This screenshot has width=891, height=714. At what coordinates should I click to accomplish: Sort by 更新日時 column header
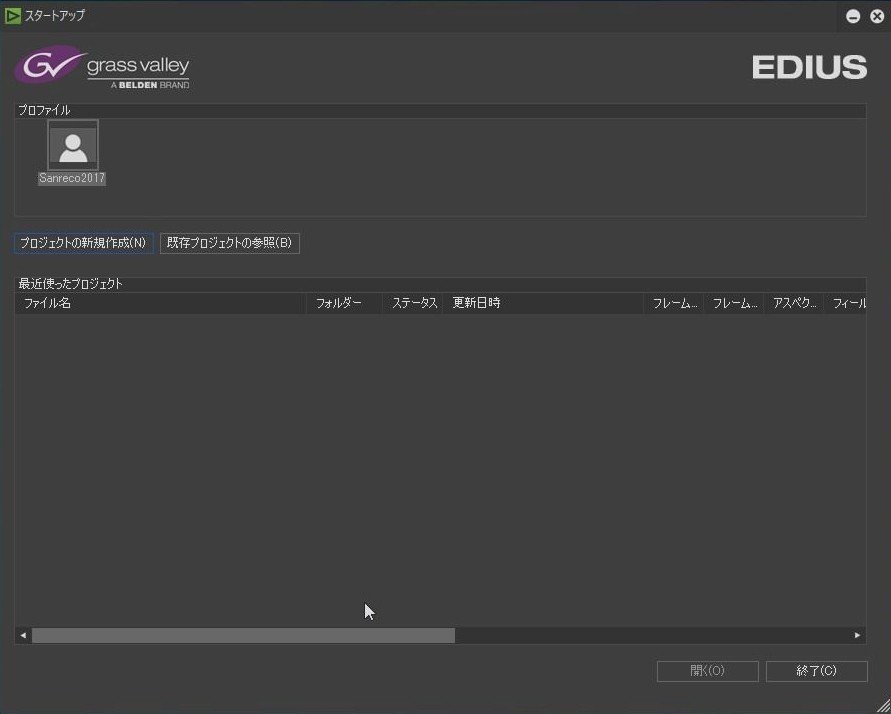543,303
